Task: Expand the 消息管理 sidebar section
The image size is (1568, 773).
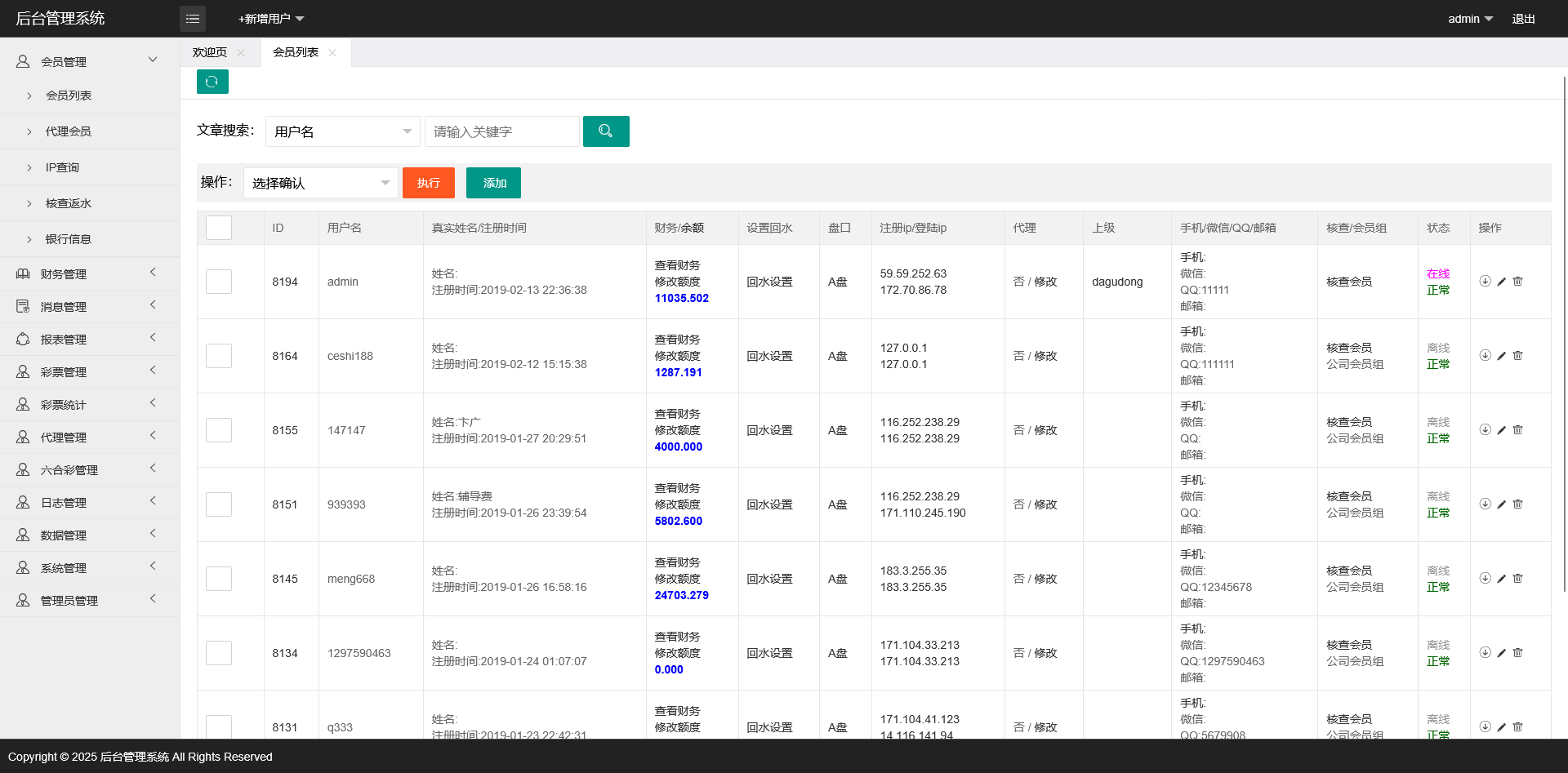Action: 153,305
